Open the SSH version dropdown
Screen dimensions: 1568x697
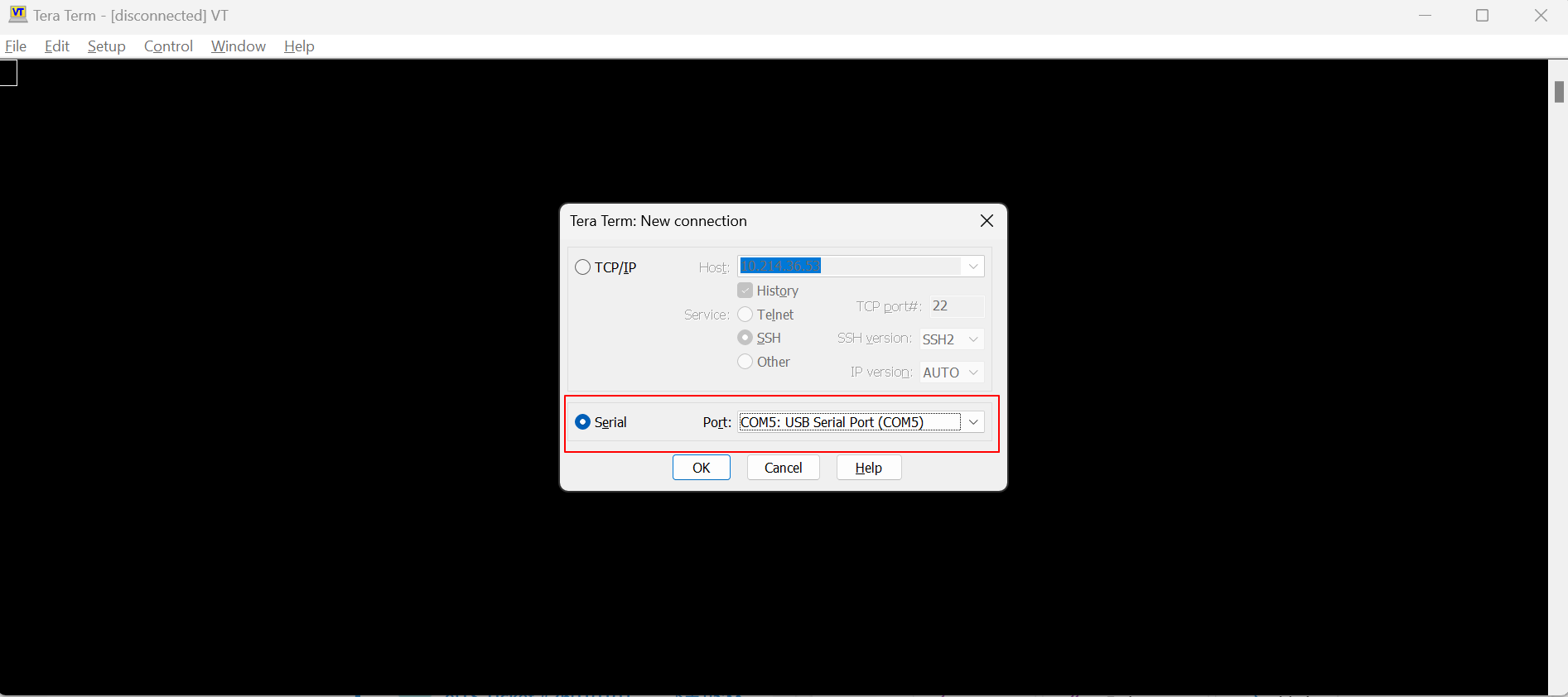952,339
